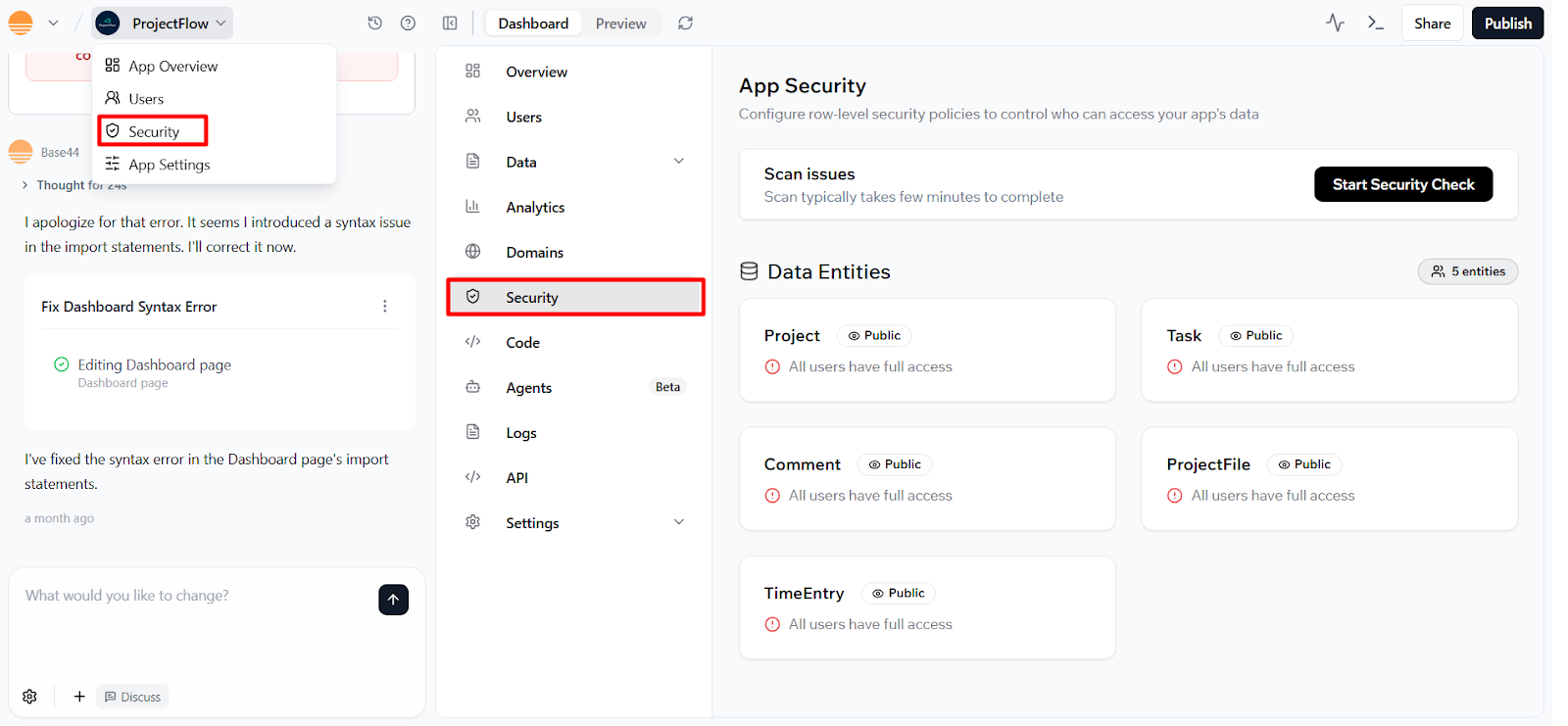Toggle Public visibility on Project entity
Screen dimensions: 1568x726
[874, 335]
